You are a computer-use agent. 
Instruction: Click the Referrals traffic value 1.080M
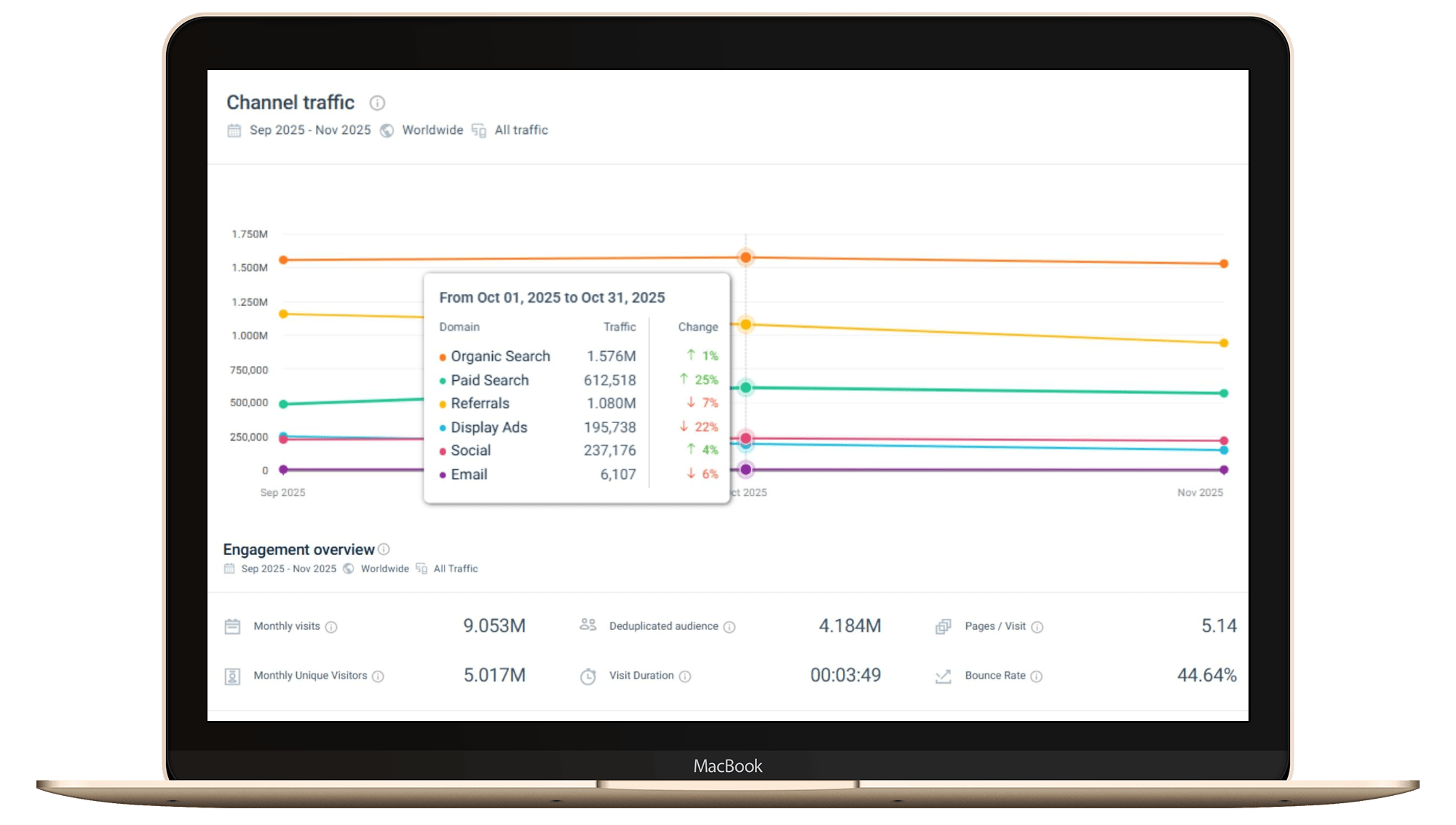click(610, 403)
